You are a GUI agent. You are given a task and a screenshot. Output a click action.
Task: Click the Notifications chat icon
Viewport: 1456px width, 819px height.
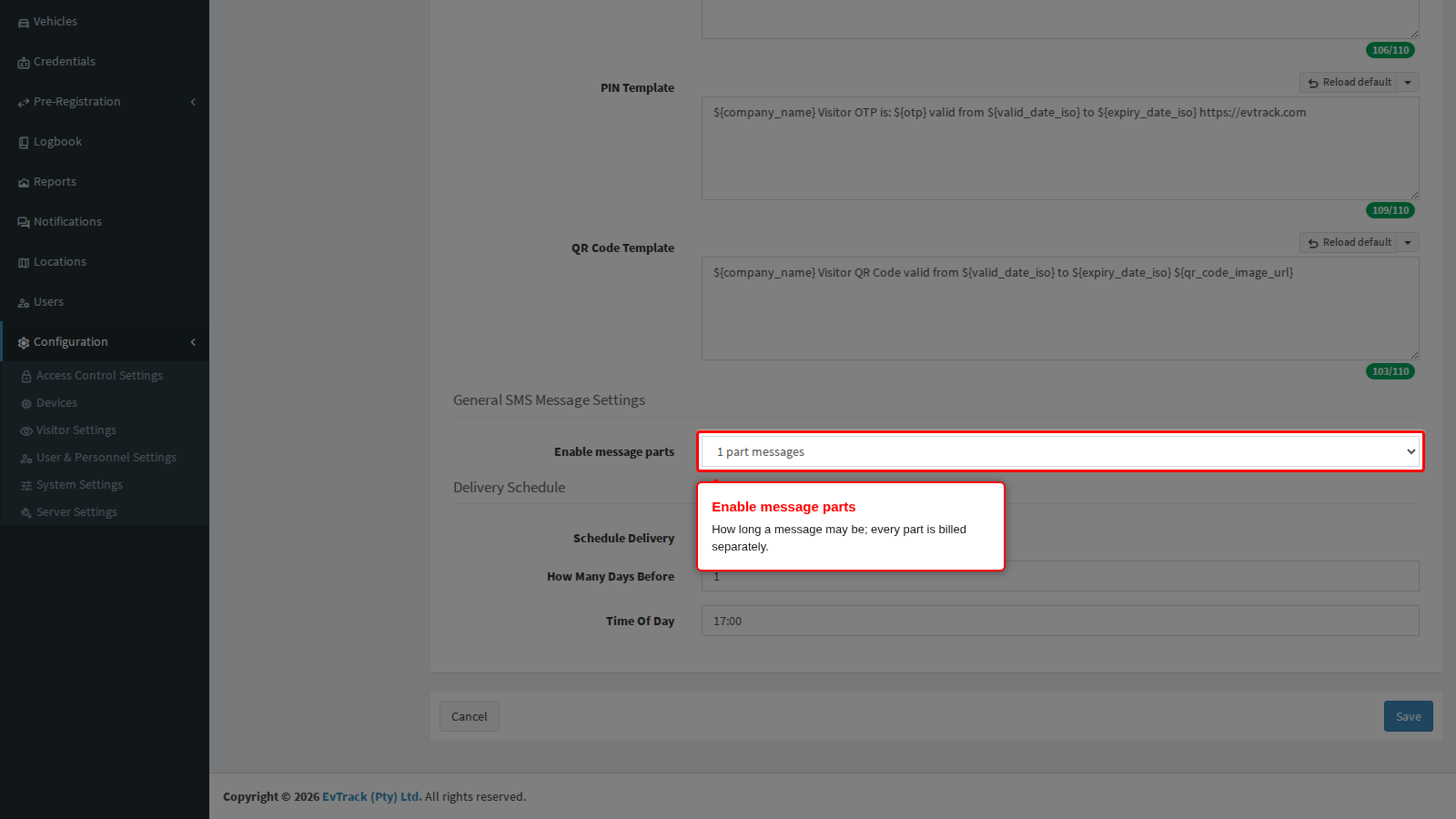[x=24, y=223]
